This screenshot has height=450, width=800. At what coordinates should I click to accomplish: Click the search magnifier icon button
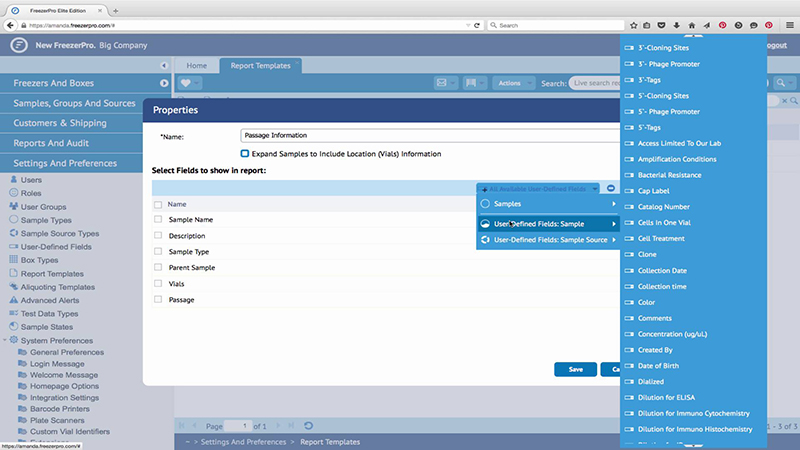coord(781,83)
